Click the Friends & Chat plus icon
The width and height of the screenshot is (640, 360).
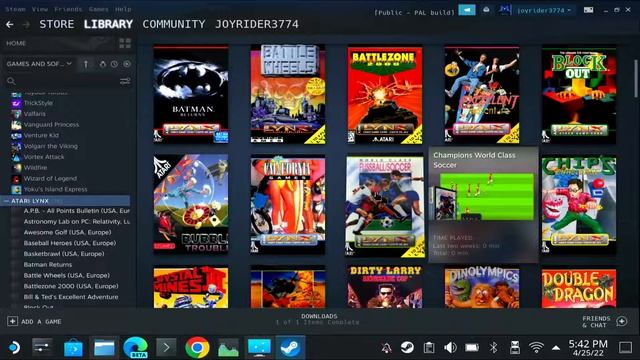click(622, 322)
